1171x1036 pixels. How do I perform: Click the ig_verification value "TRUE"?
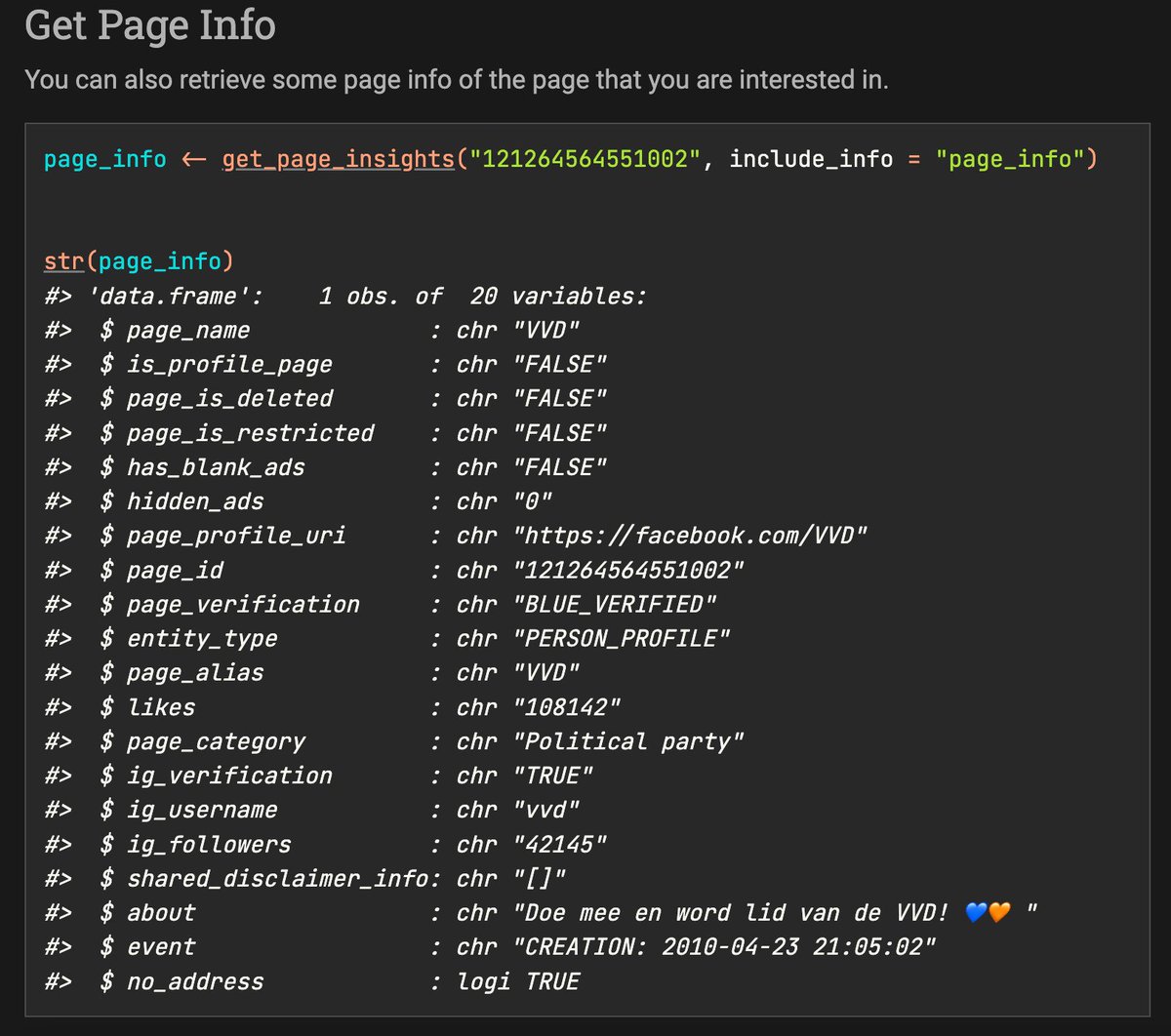click(x=553, y=776)
